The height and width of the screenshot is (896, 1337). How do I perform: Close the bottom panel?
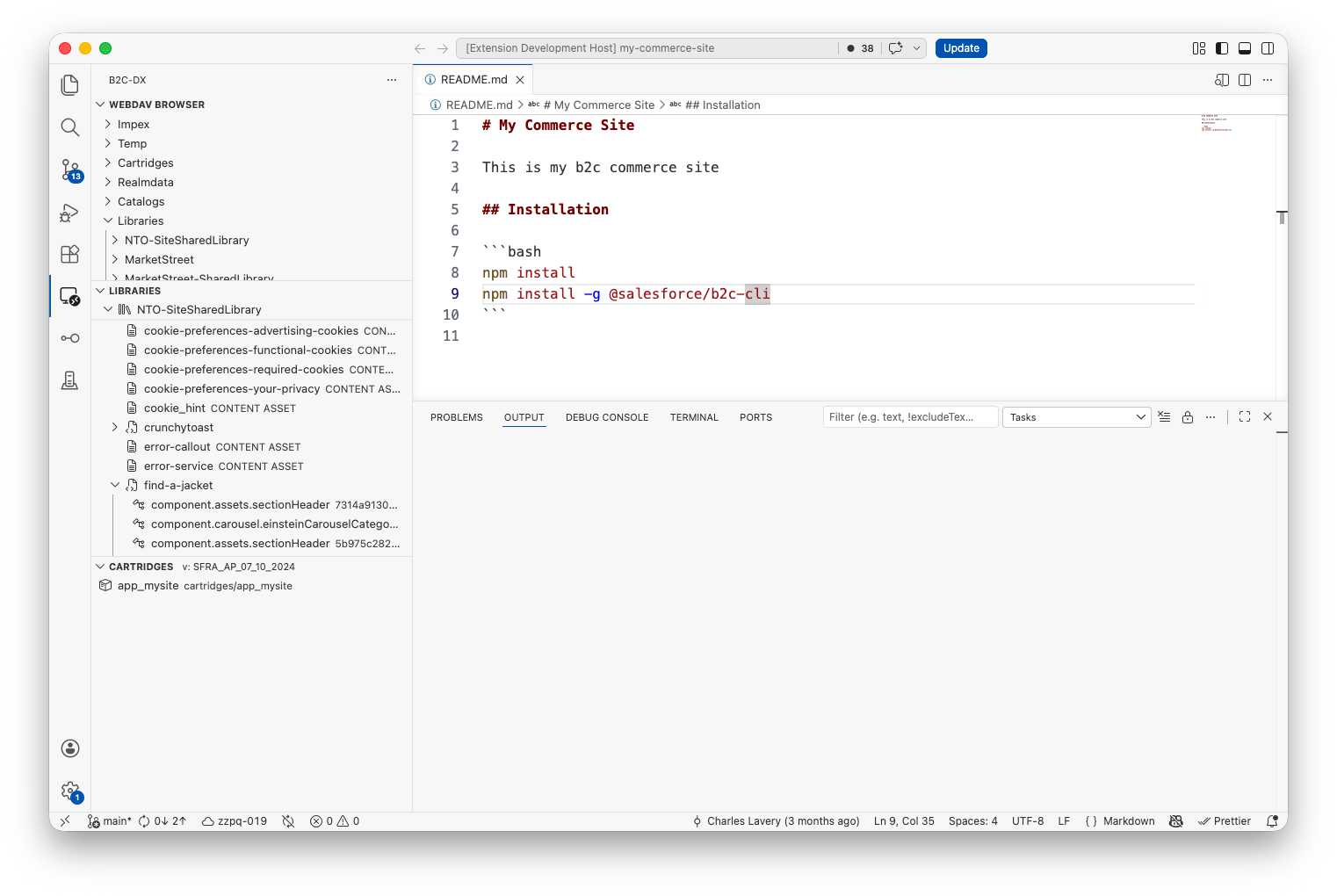coord(1268,417)
